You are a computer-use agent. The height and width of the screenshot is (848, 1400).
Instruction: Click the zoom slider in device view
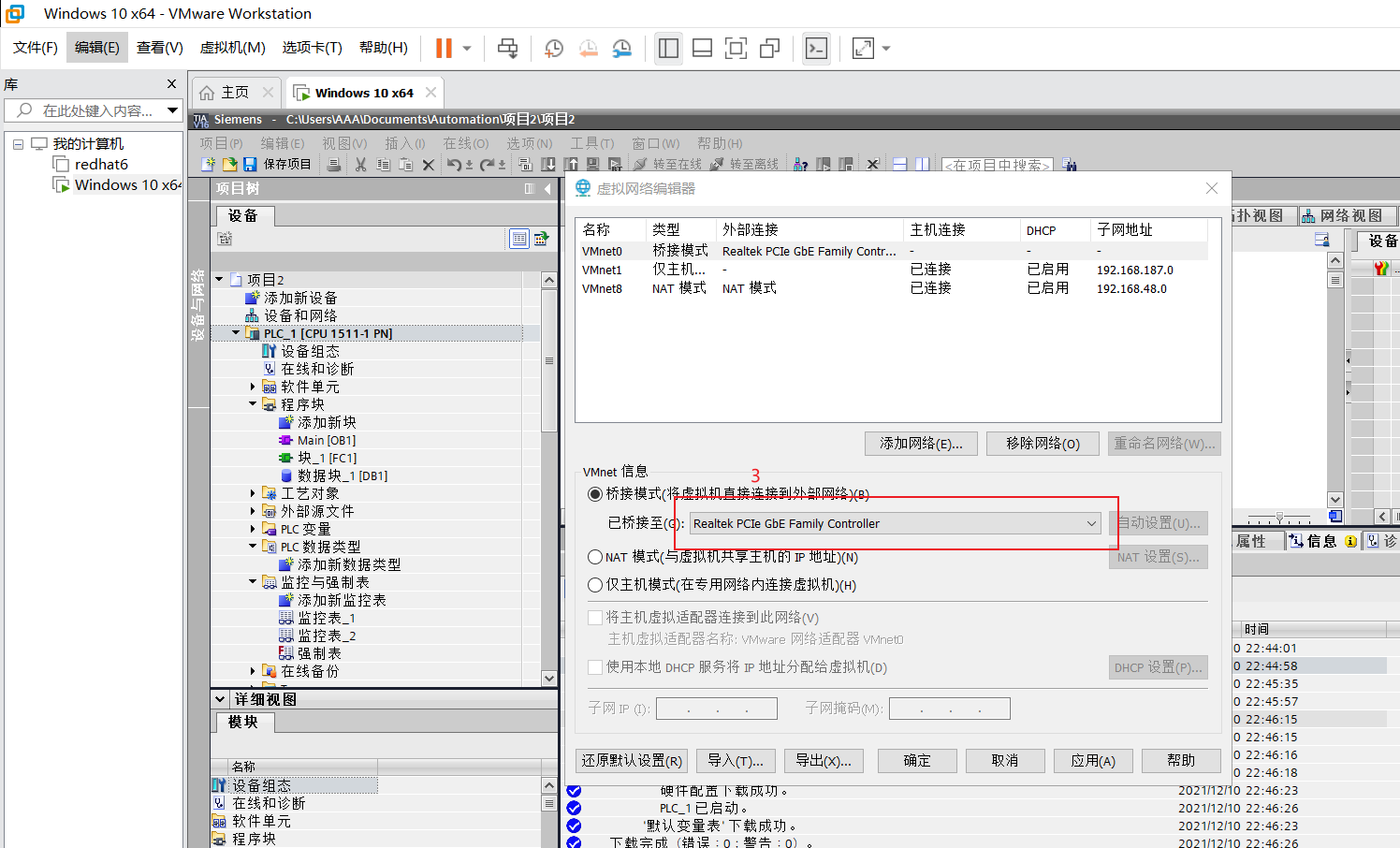coord(1279,518)
